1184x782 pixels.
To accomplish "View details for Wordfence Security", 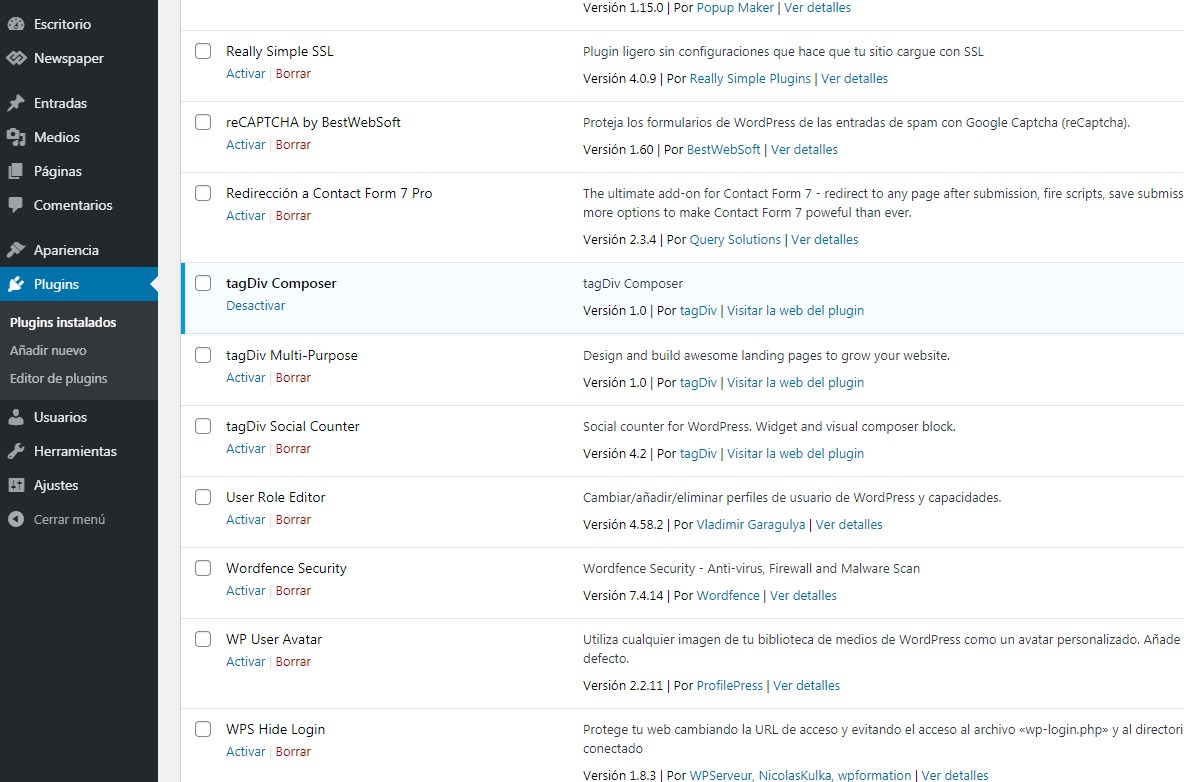I will pos(803,596).
